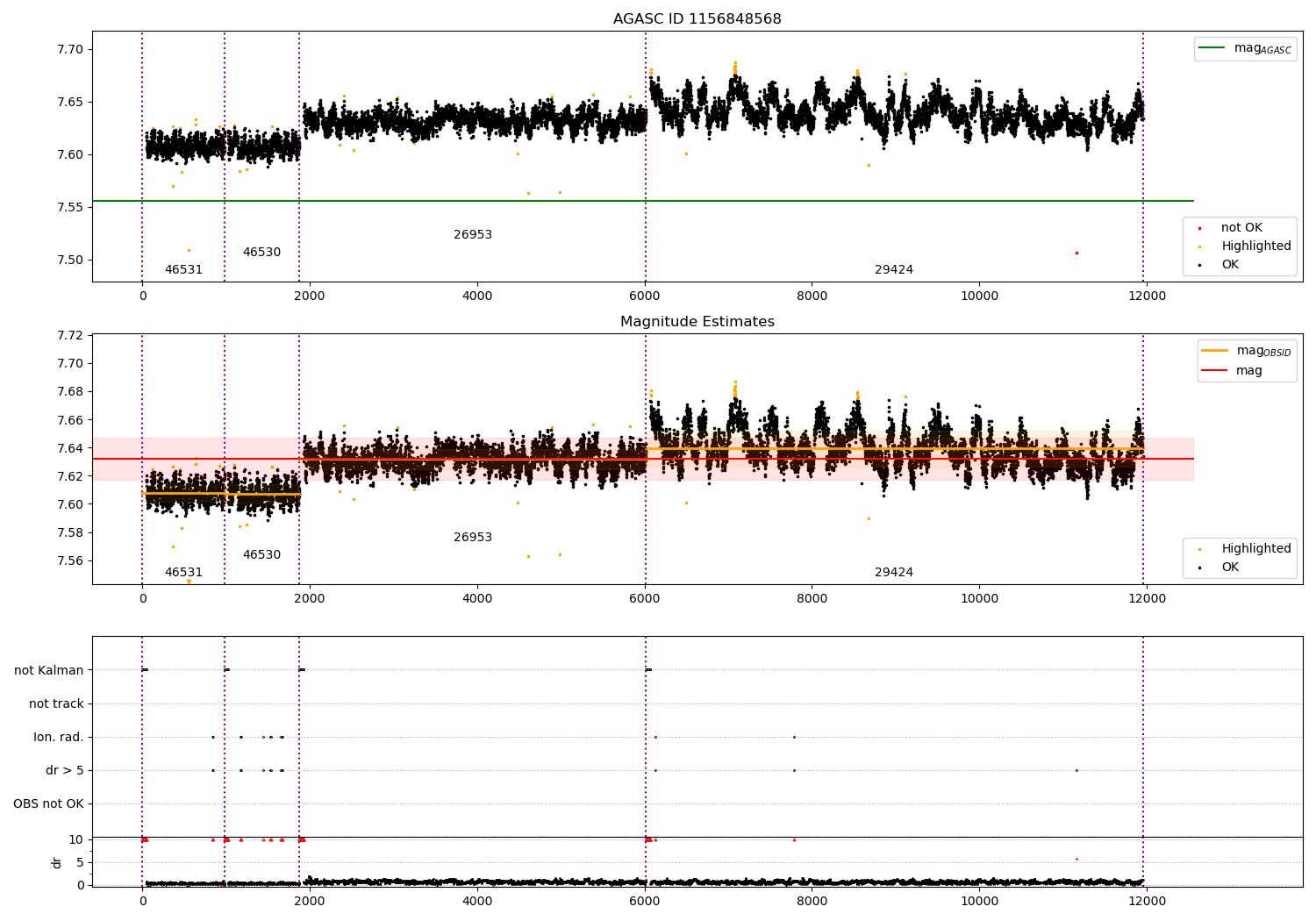Click the 7.55 tick on top plot

(70, 208)
